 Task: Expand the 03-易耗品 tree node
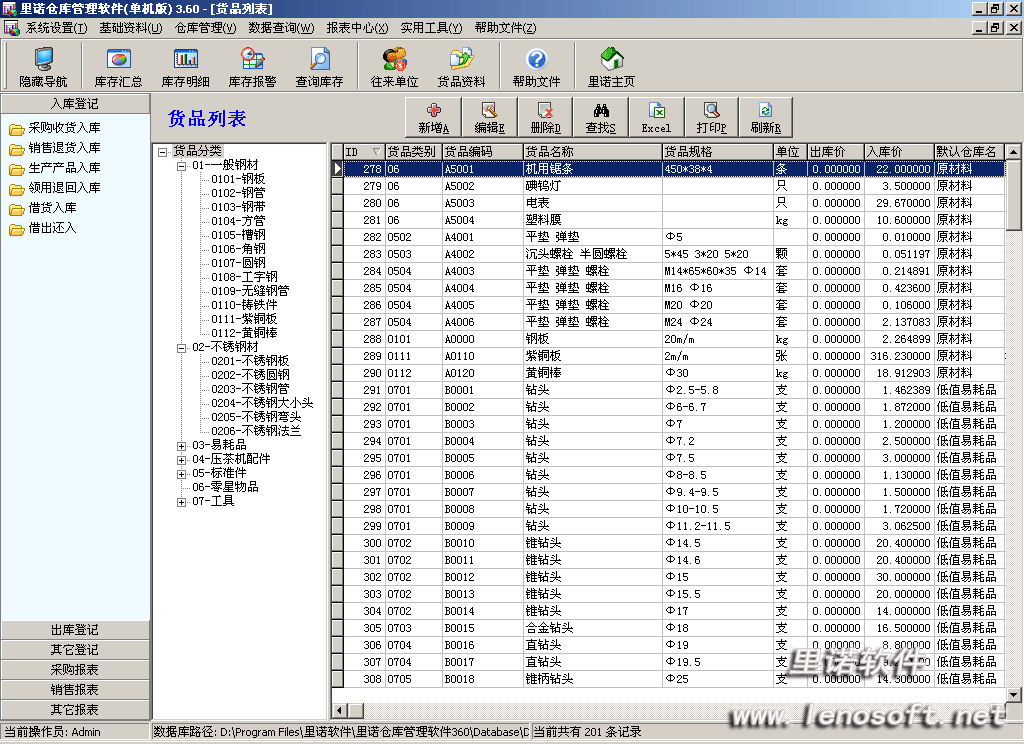(x=182, y=445)
